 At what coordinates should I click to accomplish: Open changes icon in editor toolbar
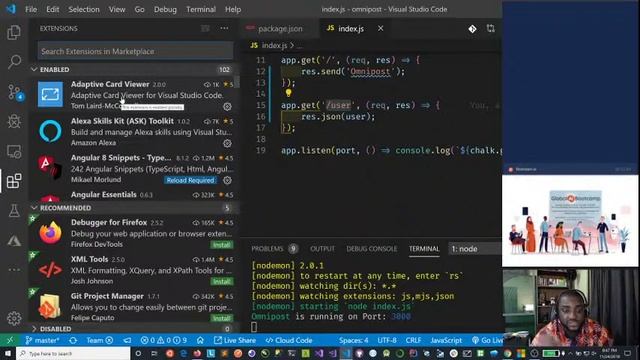pos(472,29)
